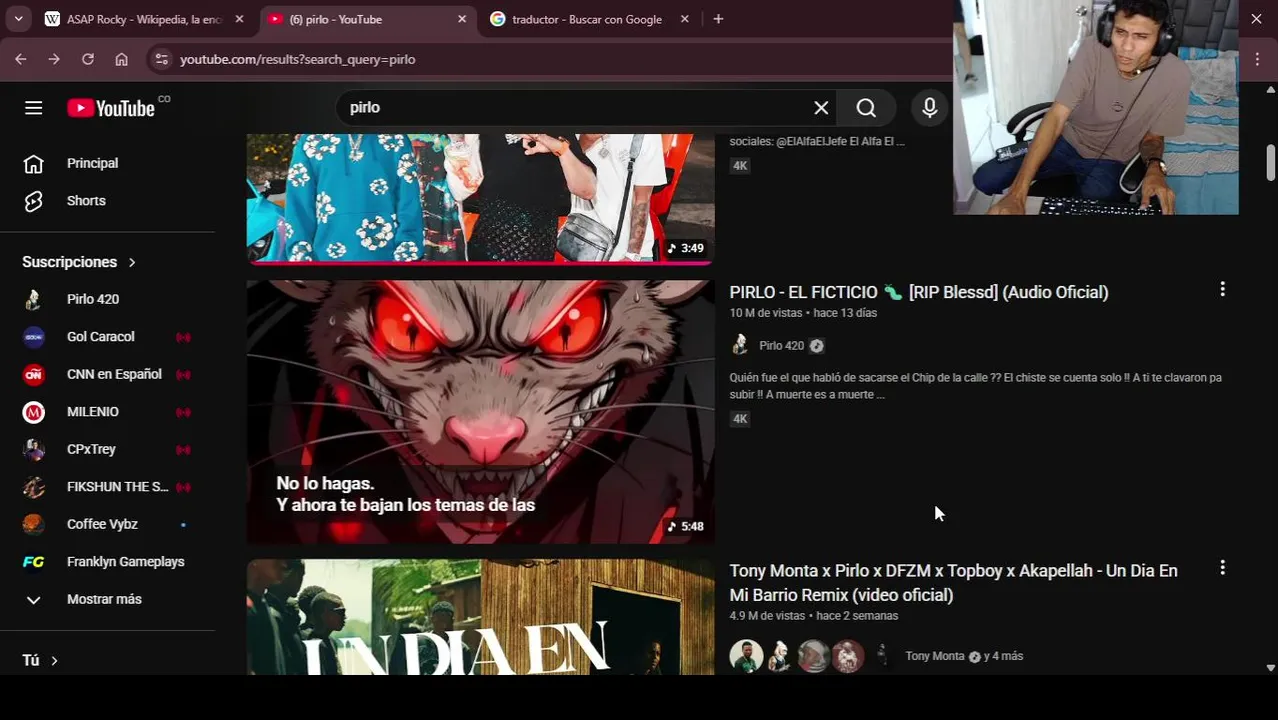Click page vertical scrollbar thumb
Image resolution: width=1278 pixels, height=720 pixels.
[1271, 163]
